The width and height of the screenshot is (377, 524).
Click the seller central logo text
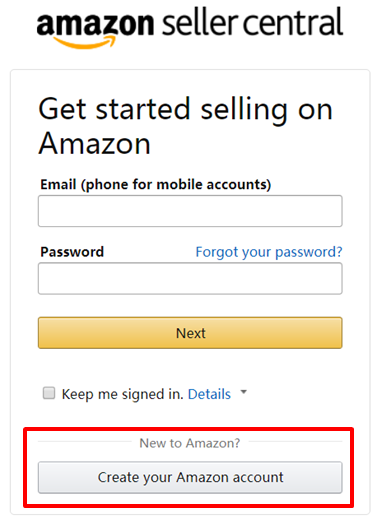click(x=253, y=22)
